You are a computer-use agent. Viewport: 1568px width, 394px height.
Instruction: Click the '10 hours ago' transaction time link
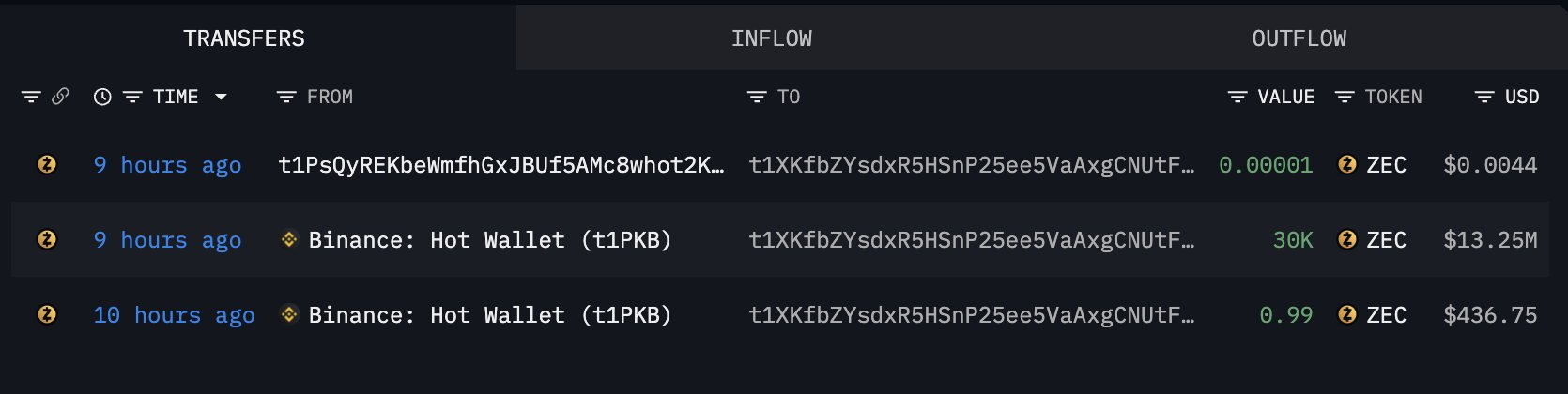click(x=174, y=315)
